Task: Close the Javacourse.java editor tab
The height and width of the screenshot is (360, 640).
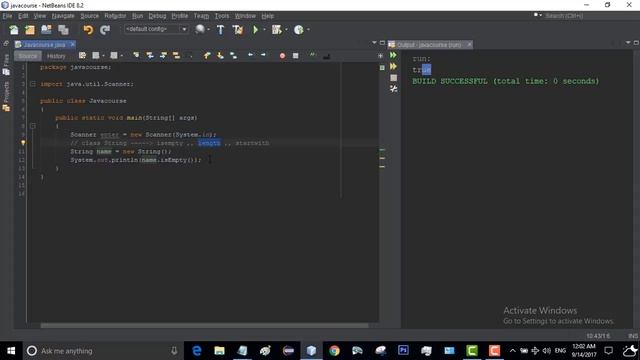Action: coord(73,44)
